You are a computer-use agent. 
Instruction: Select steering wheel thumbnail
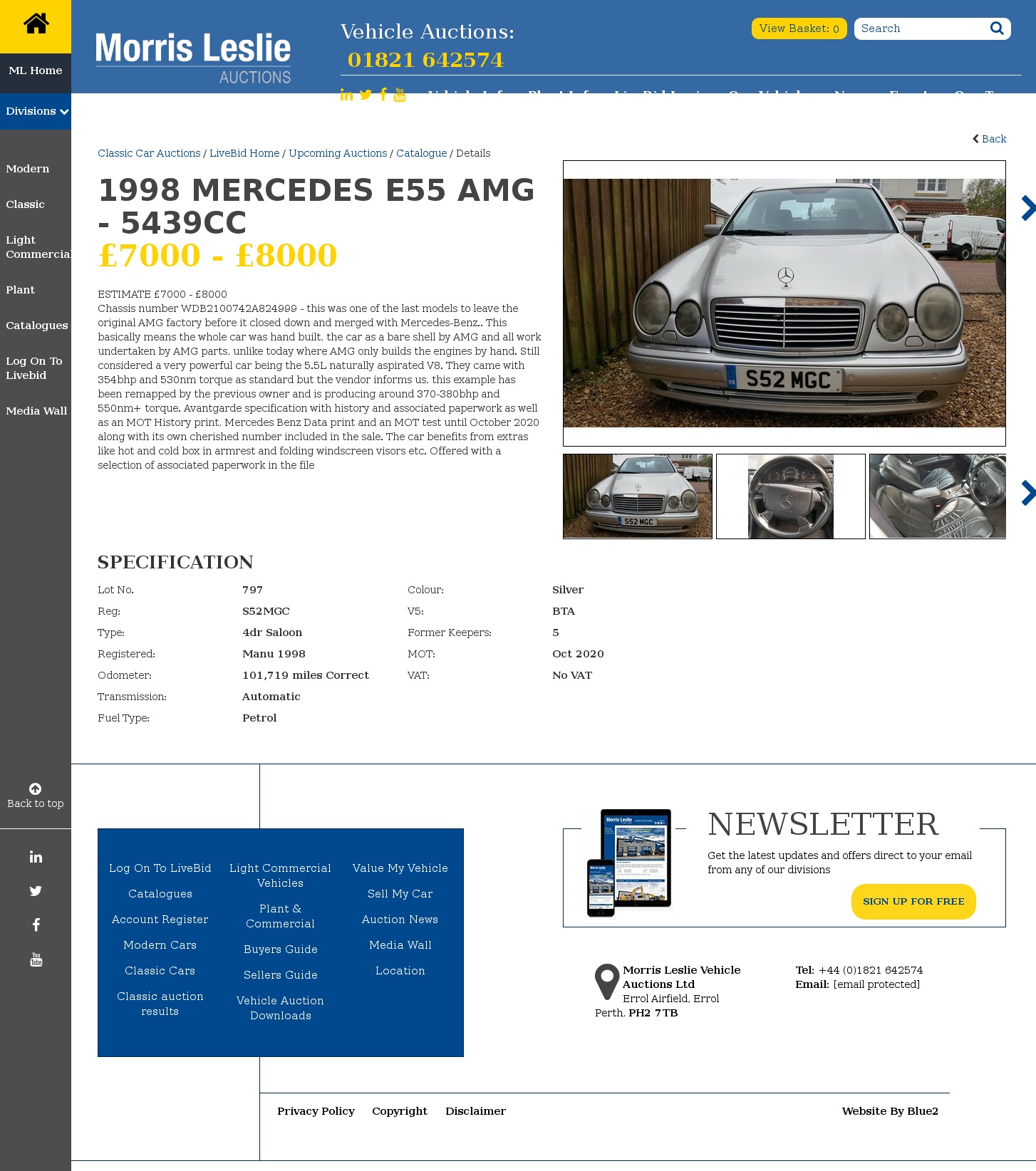791,496
